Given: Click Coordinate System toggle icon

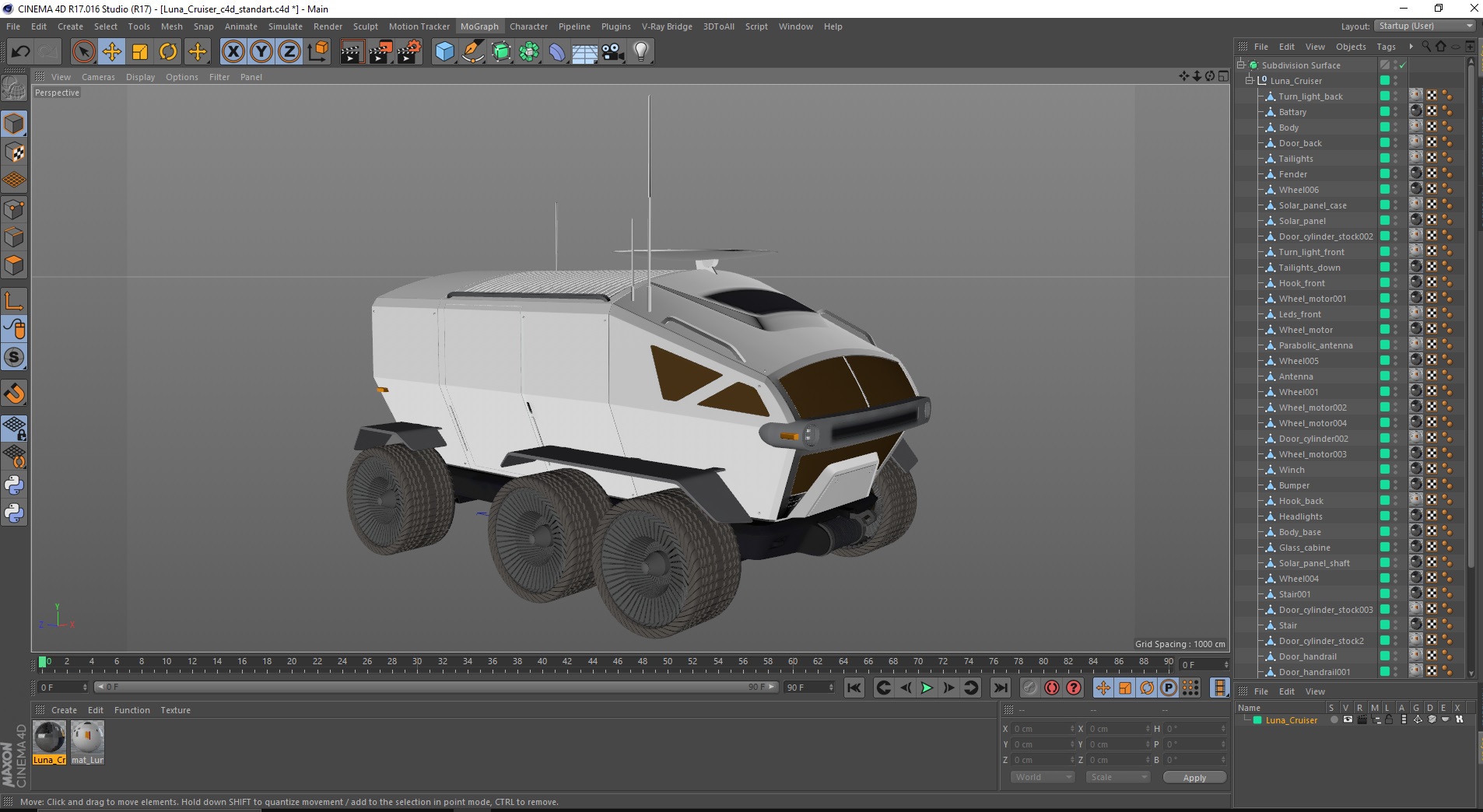Looking at the screenshot, I should pos(317,52).
